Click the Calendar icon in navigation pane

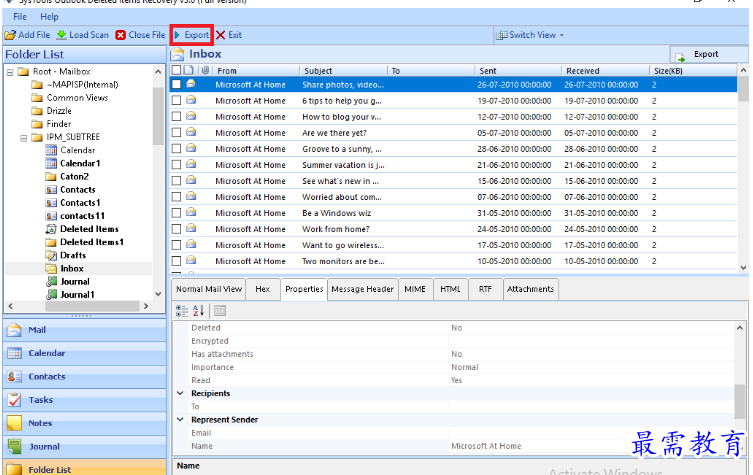click(14, 353)
